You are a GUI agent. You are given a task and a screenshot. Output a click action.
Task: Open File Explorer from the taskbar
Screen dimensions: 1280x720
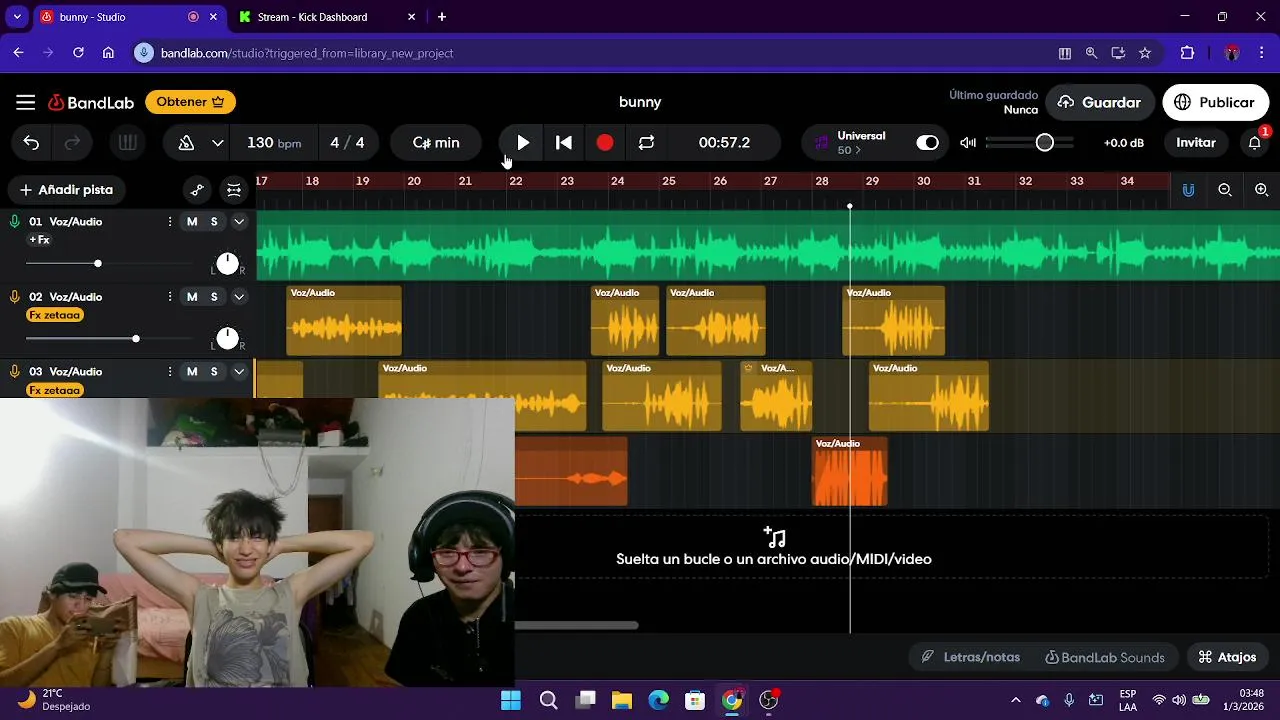pyautogui.click(x=622, y=700)
